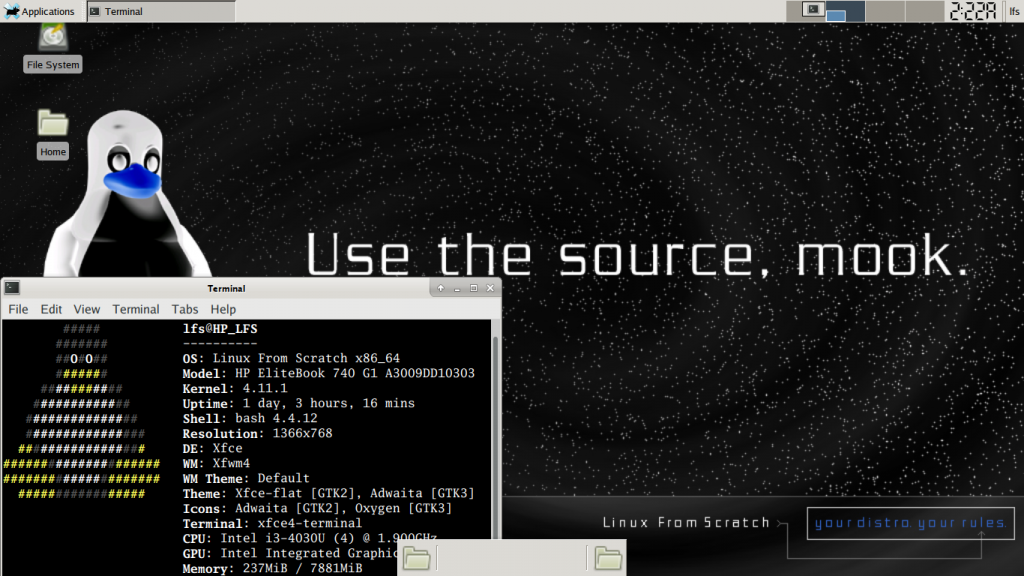Open the Tabs menu in Terminal

pos(185,309)
